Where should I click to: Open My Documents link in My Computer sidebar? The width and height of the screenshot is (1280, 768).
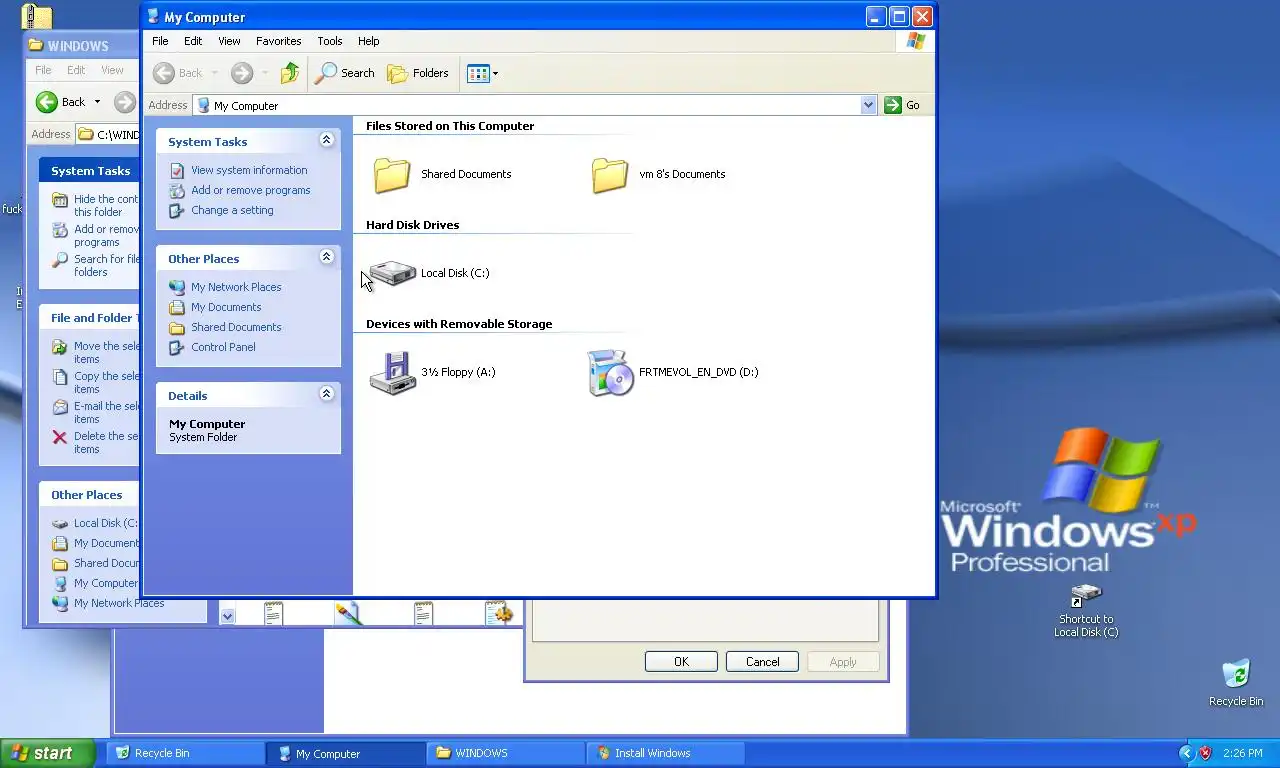[226, 307]
